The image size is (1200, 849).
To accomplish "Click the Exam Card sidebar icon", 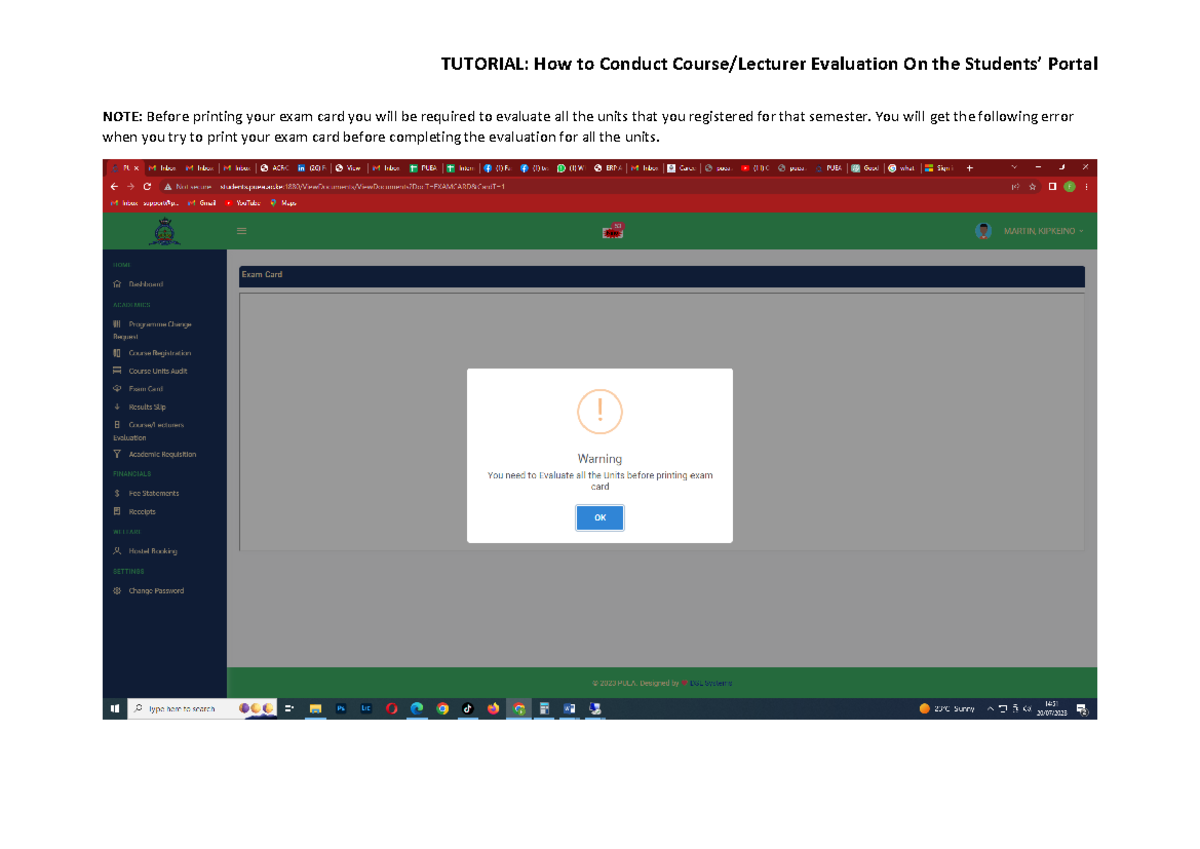I will 117,389.
